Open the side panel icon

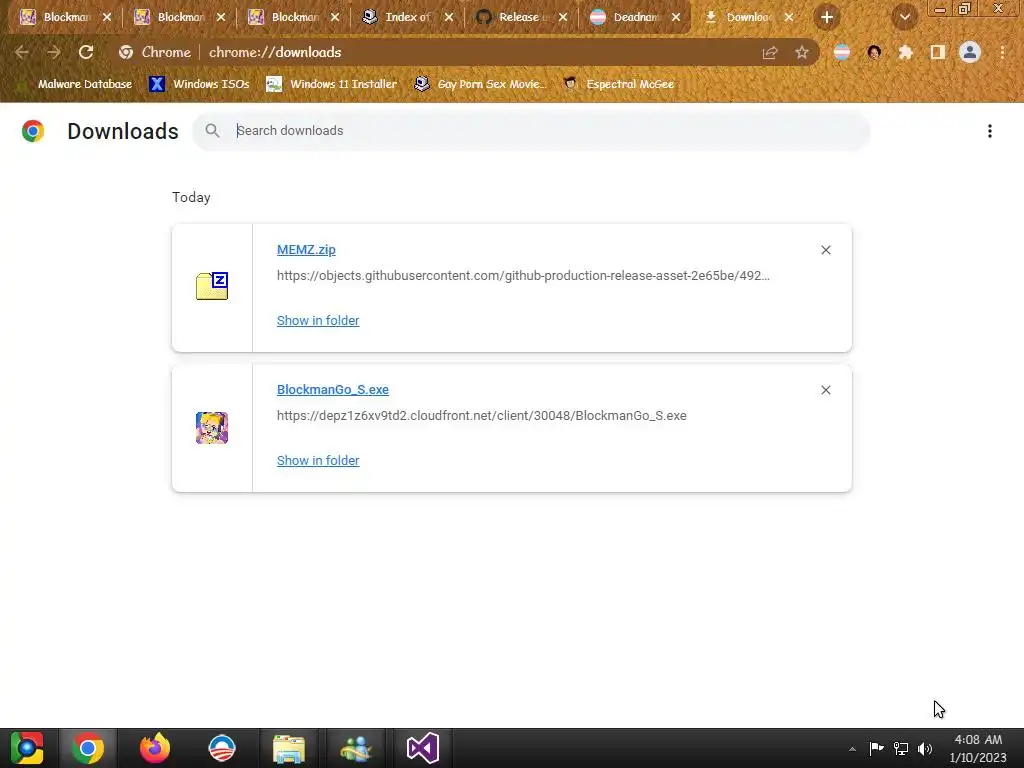pyautogui.click(x=938, y=52)
